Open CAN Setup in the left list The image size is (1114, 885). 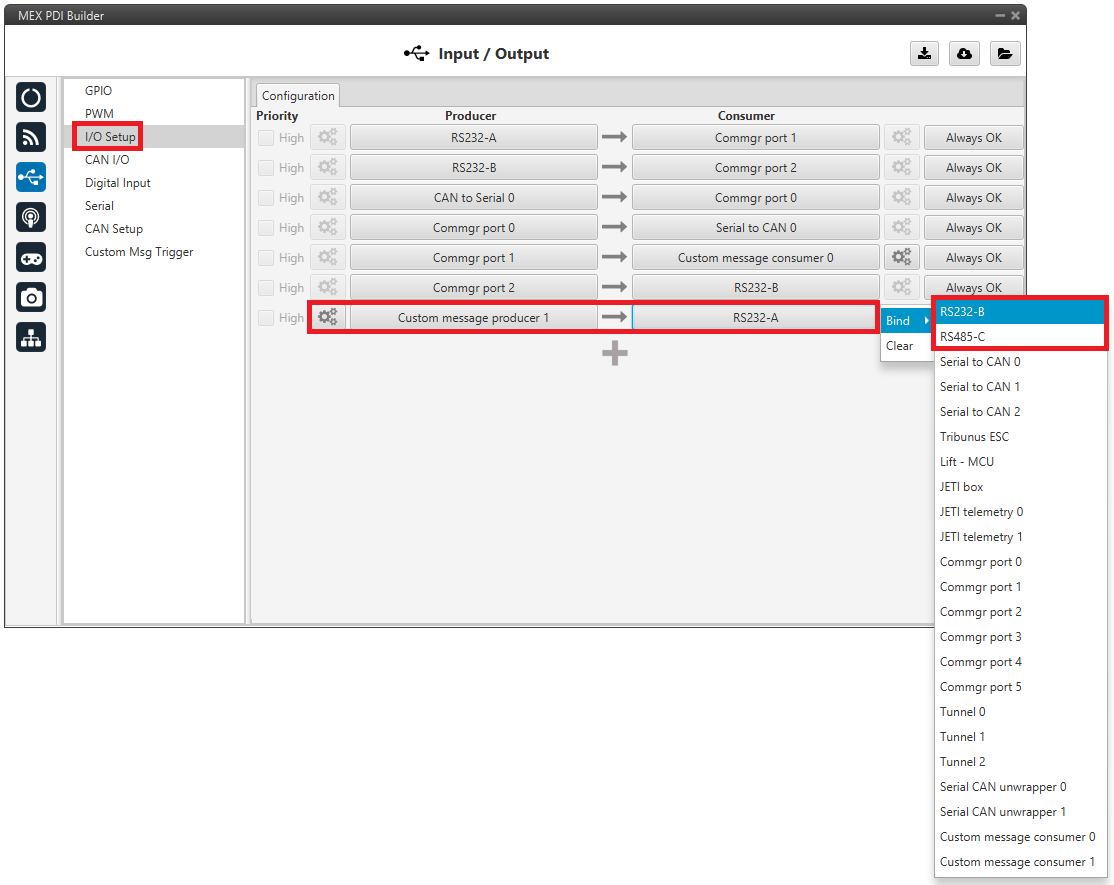click(x=114, y=229)
